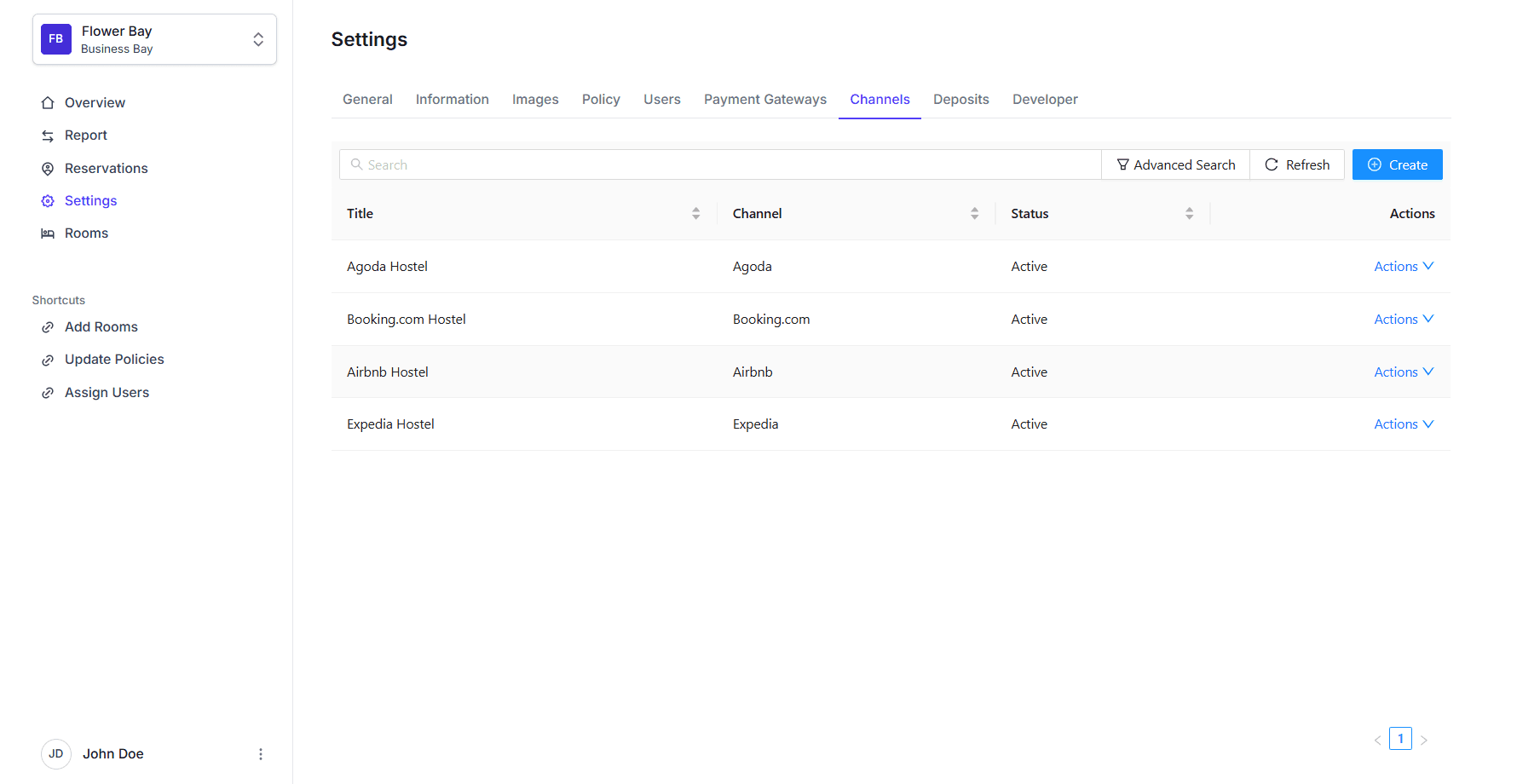Switch to the Deposits tab
Viewport: 1540px width, 784px height.
point(960,100)
